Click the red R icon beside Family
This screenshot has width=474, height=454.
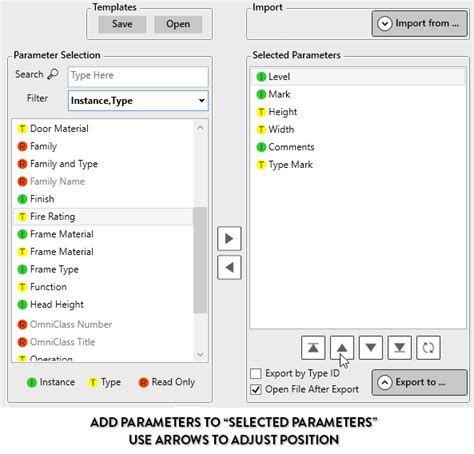(x=22, y=146)
